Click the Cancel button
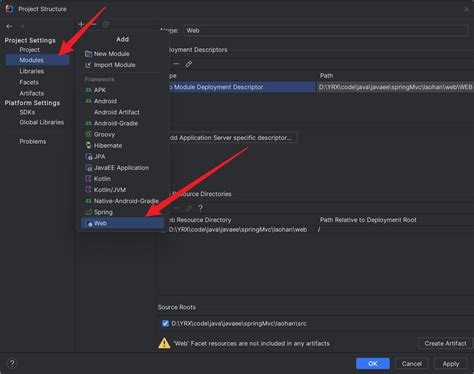The width and height of the screenshot is (474, 374). pyautogui.click(x=412, y=363)
